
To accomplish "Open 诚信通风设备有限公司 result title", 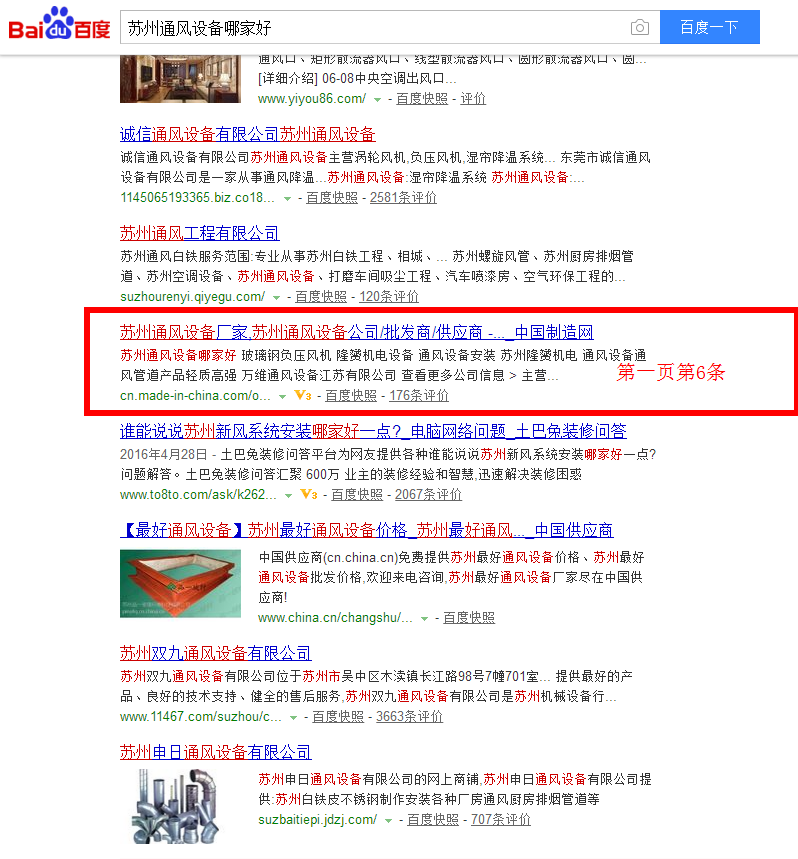I will click(x=248, y=134).
